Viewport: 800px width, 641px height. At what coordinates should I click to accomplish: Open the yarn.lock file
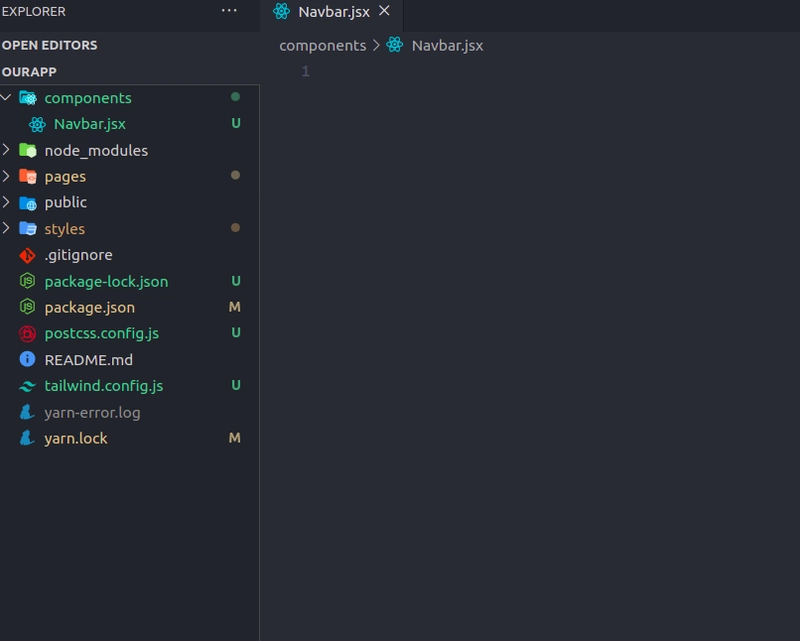pos(76,438)
